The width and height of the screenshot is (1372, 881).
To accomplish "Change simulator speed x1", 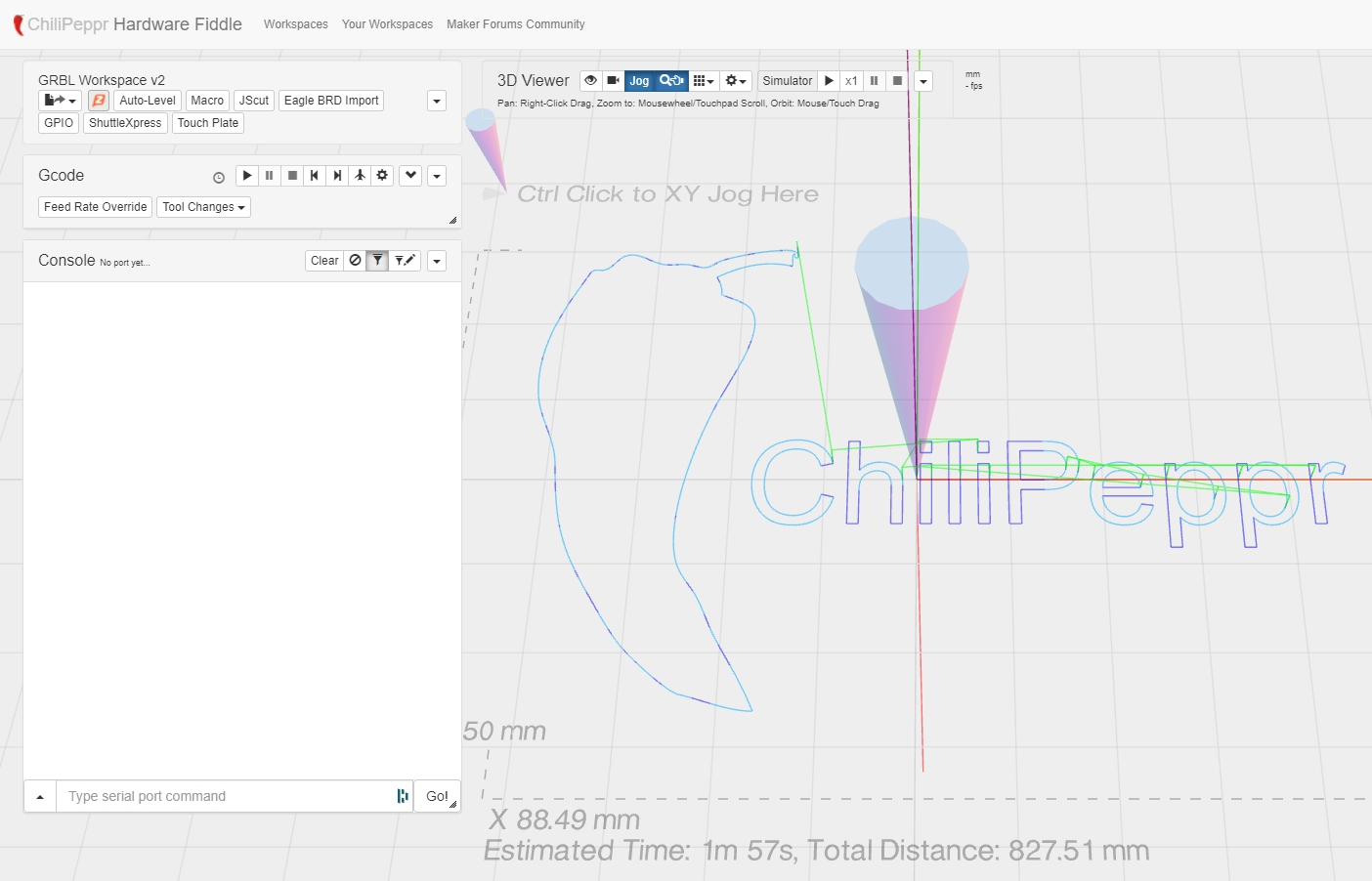I will (851, 81).
